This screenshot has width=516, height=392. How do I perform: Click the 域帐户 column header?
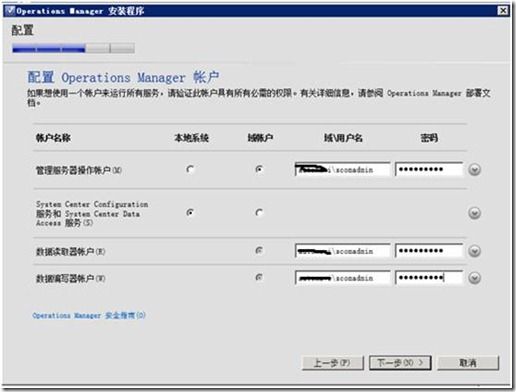coord(260,138)
